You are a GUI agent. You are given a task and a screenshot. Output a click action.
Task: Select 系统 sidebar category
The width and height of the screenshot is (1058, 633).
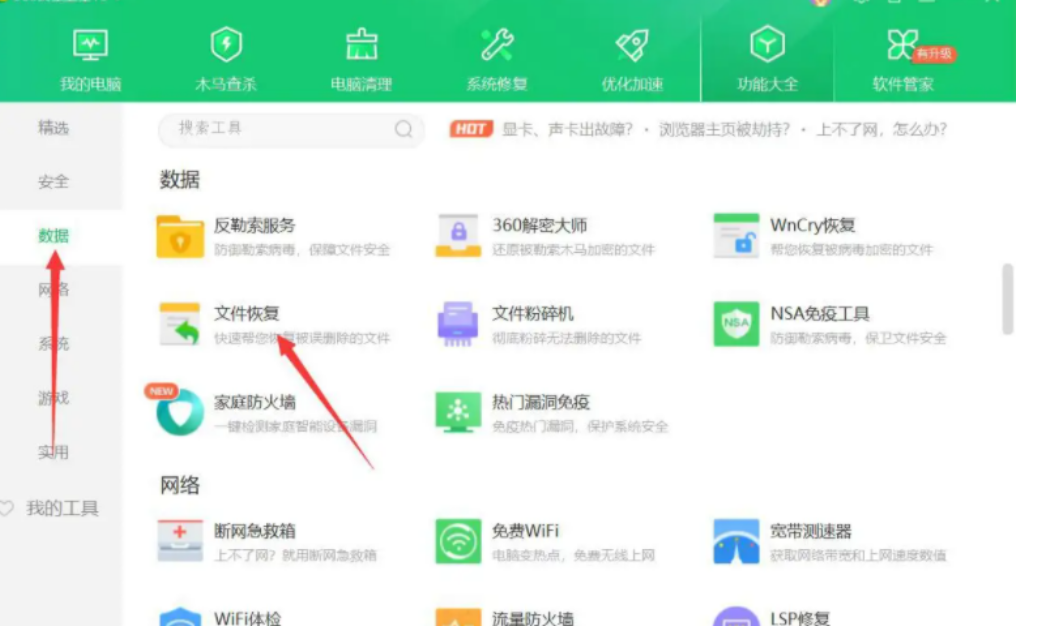[53, 343]
